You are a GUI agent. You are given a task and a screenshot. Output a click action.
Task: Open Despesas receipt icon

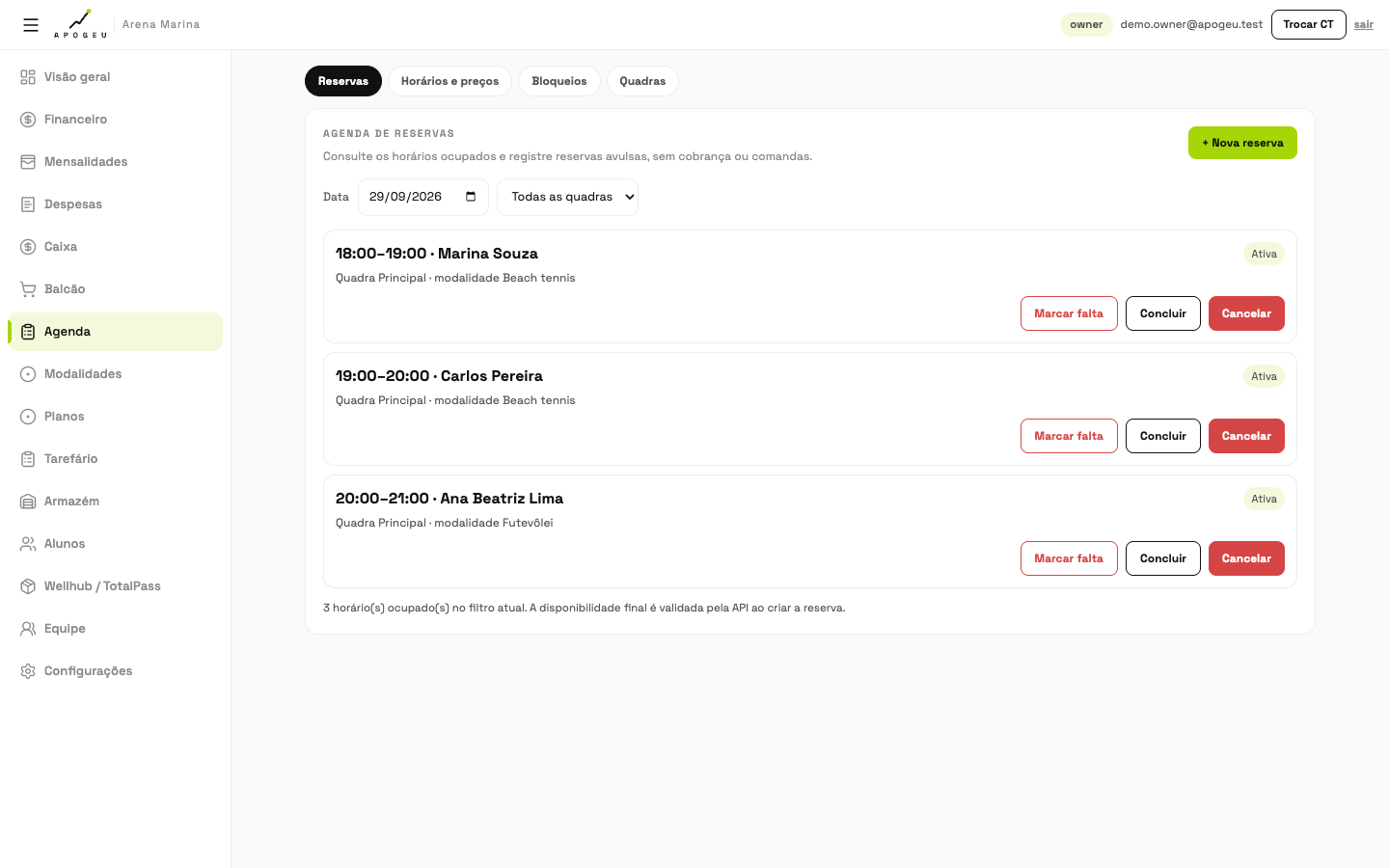28,204
